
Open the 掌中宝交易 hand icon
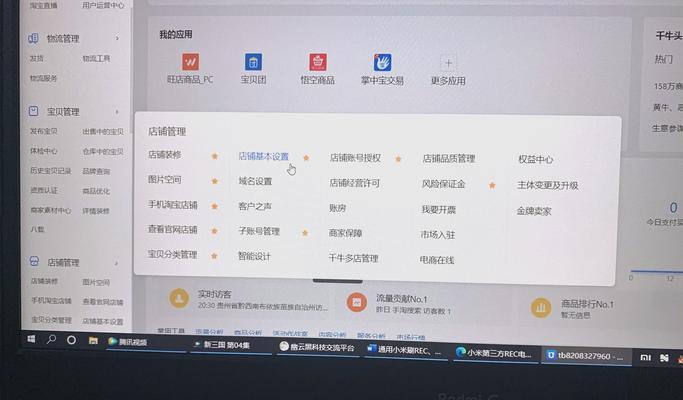(x=382, y=62)
